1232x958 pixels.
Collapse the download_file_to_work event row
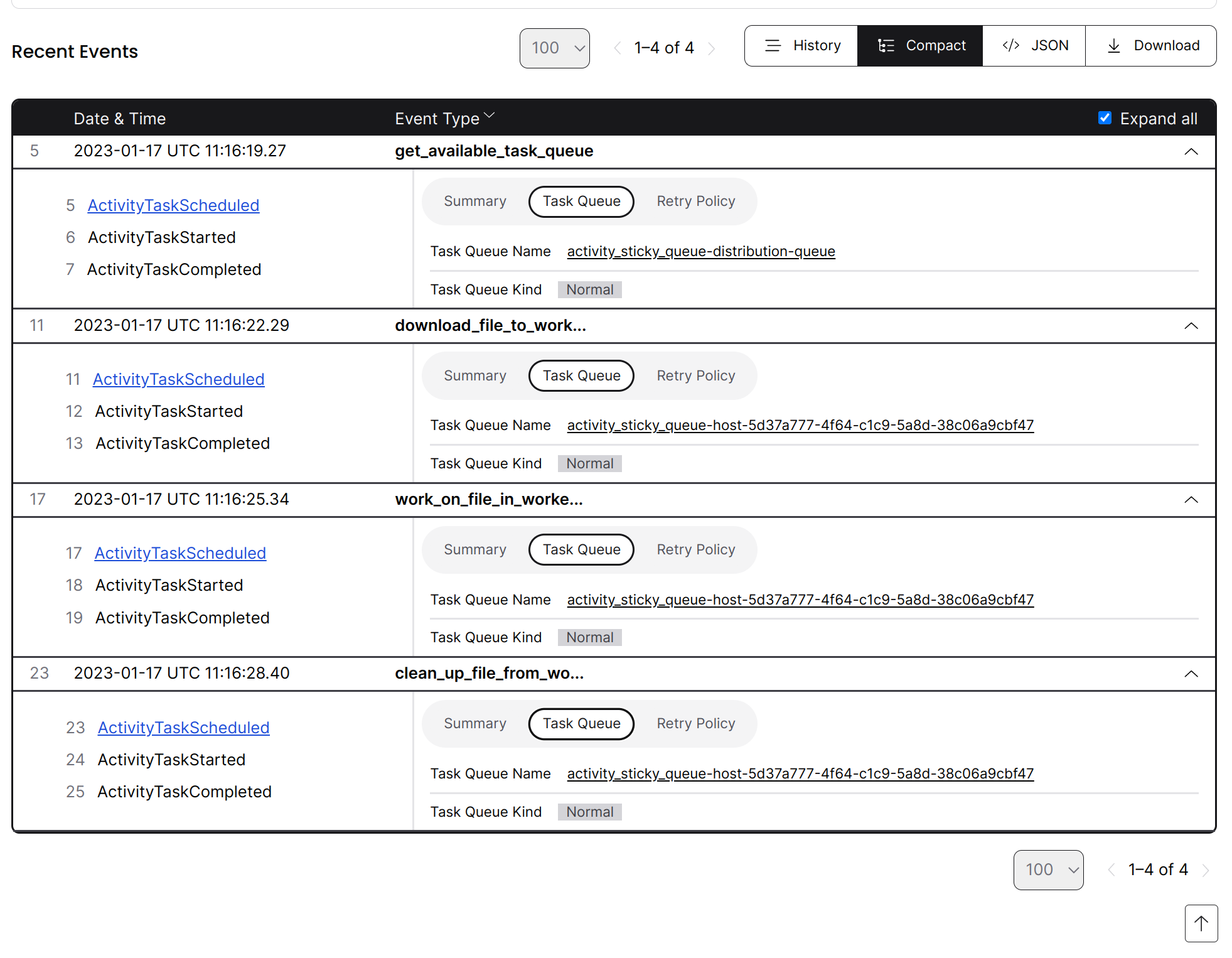pyautogui.click(x=1191, y=326)
